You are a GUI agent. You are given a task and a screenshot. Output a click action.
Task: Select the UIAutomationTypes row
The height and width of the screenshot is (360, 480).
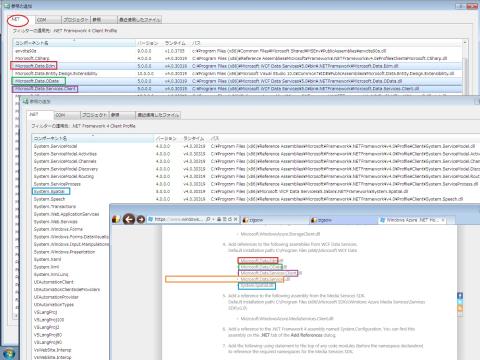tap(71, 305)
